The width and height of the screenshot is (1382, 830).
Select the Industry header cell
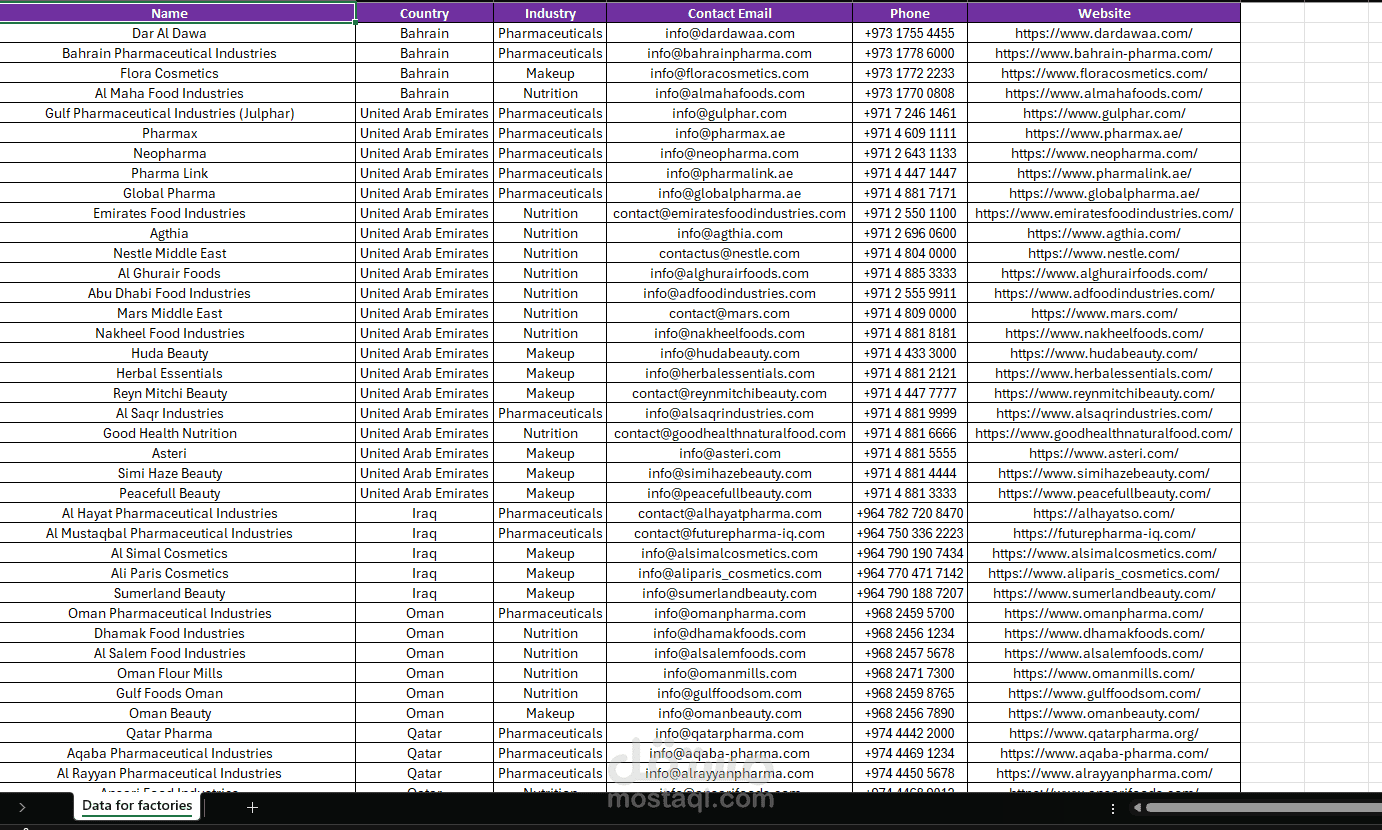550,13
